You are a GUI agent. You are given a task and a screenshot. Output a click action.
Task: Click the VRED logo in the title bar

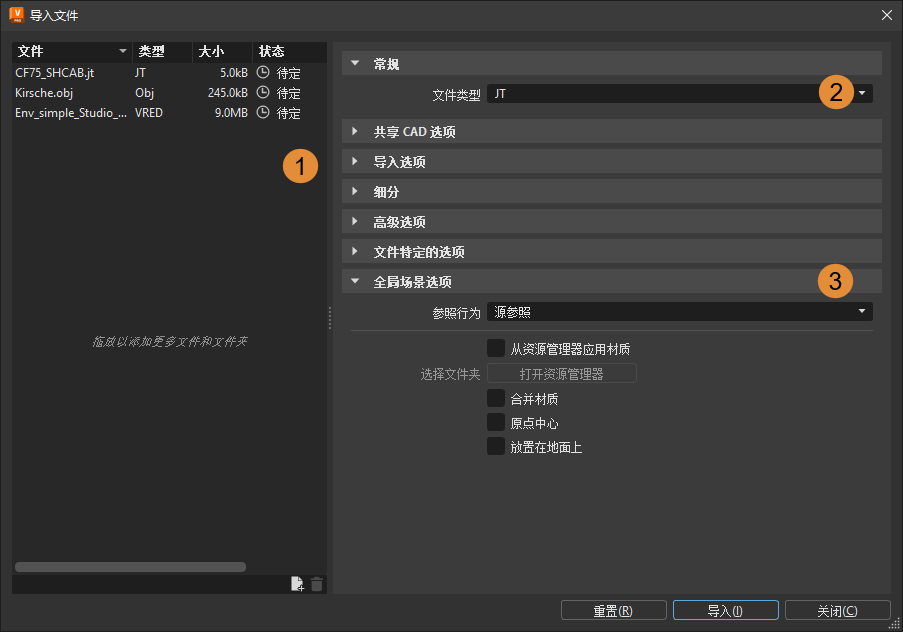pos(17,14)
